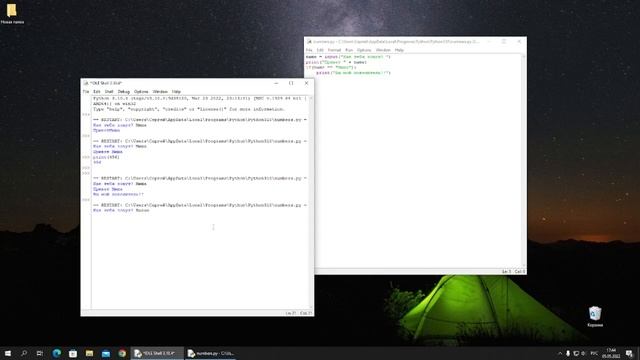Switch the input language indicator
Viewport: 640px width, 360px height.
pos(594,353)
